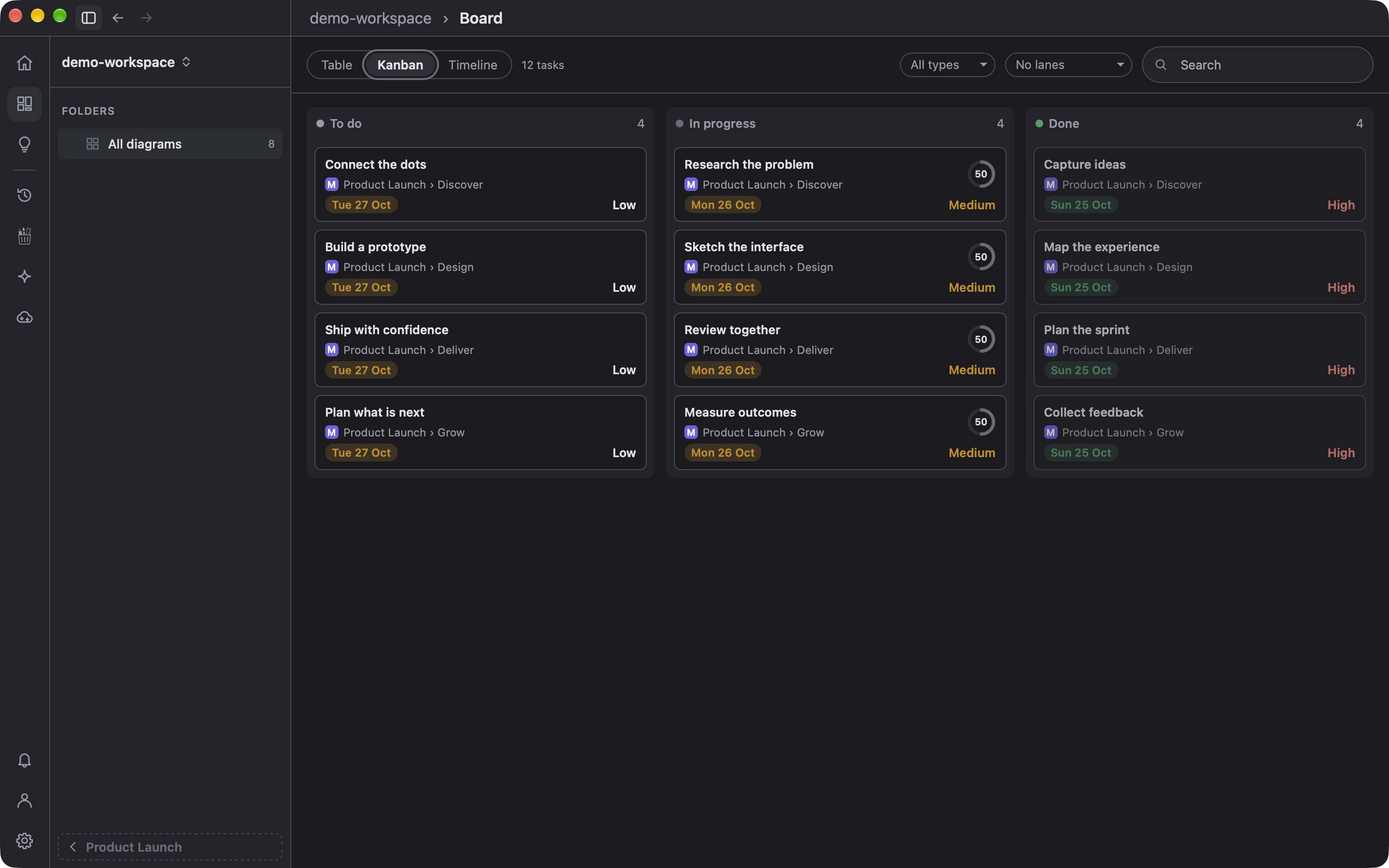The image size is (1389, 868).
Task: Switch to the Timeline view
Action: click(472, 65)
